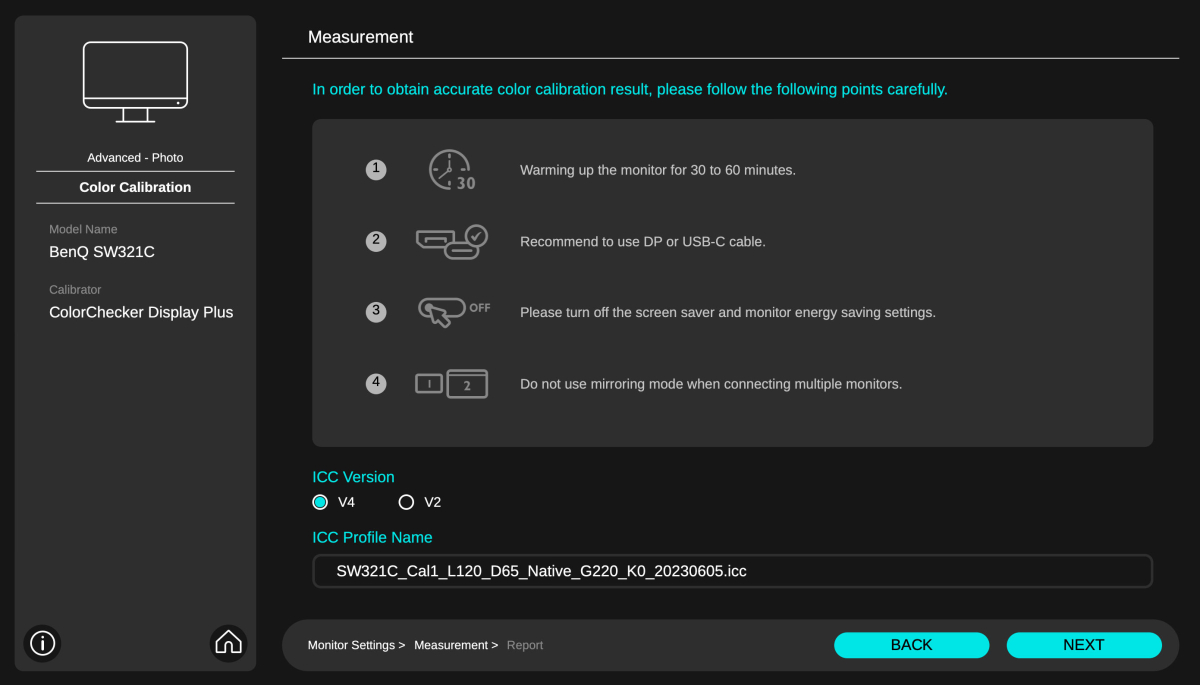Click the Color Calibration sidebar heading
1200x685 pixels.
[x=135, y=187]
